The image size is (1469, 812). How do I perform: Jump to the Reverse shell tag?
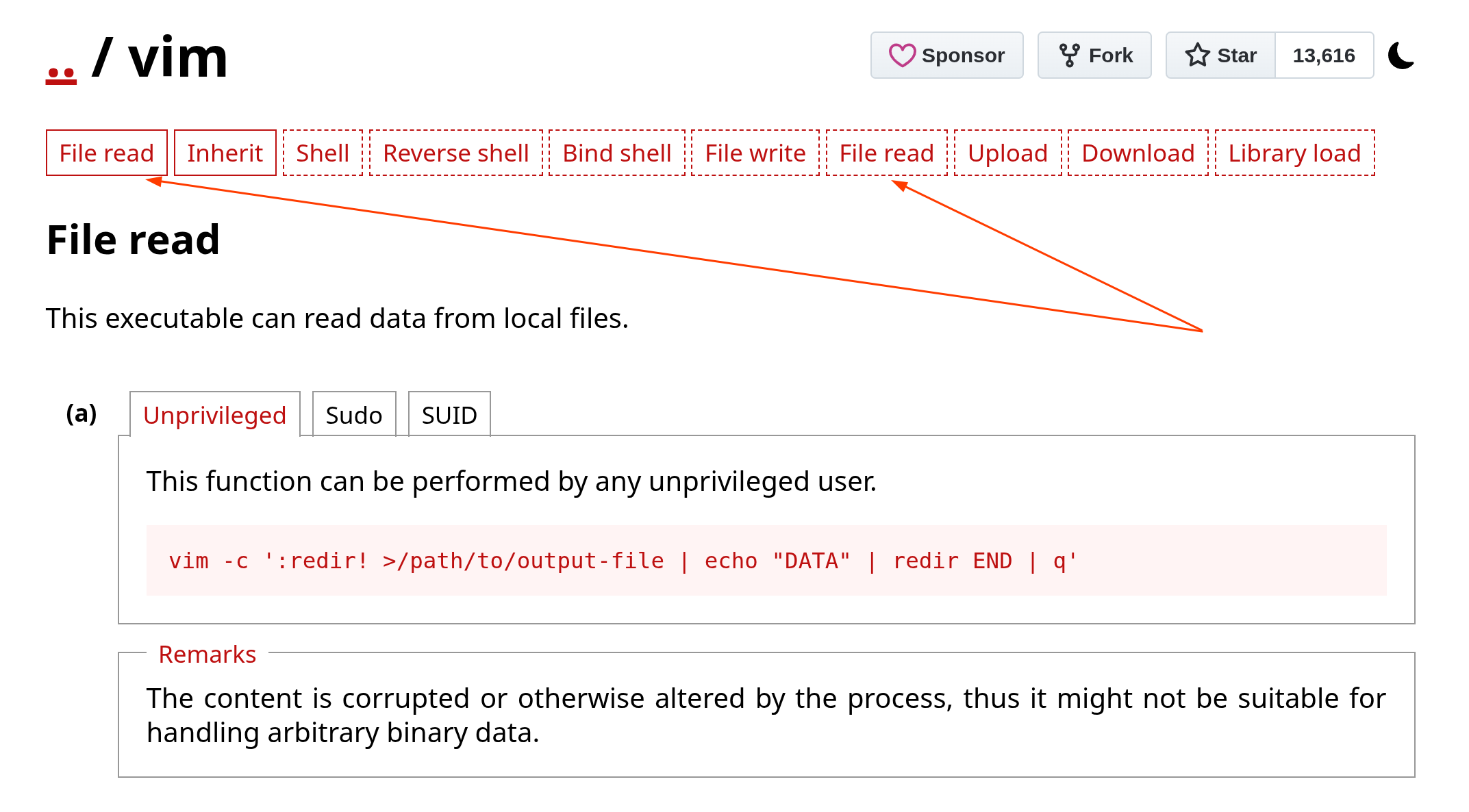[456, 153]
